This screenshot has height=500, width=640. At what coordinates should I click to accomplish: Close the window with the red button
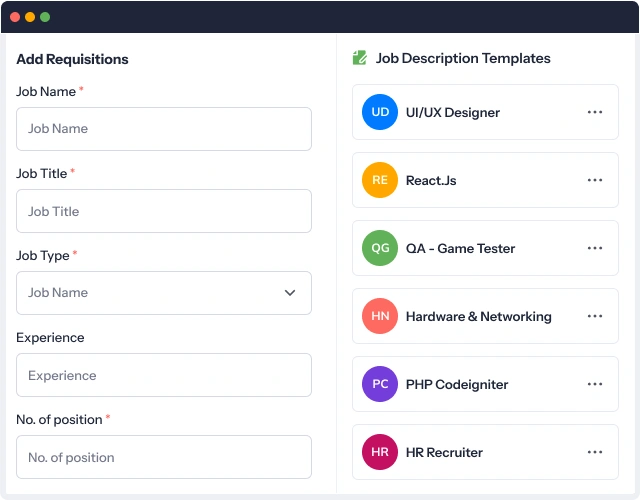[x=15, y=17]
